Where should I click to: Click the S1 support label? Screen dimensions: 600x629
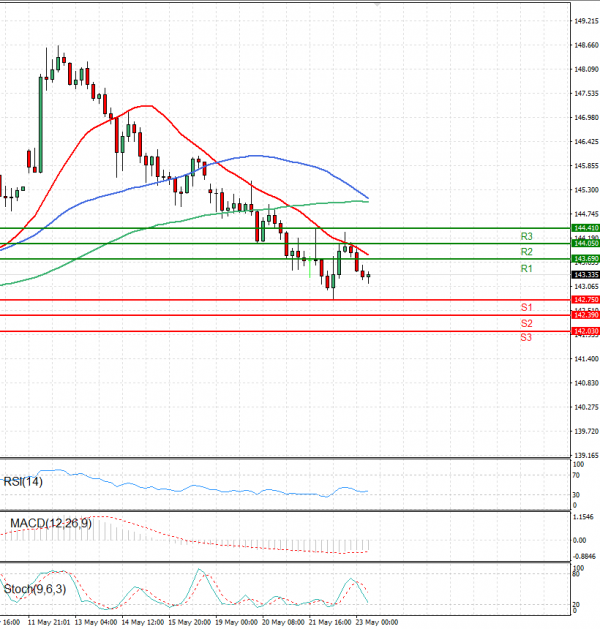[x=526, y=307]
